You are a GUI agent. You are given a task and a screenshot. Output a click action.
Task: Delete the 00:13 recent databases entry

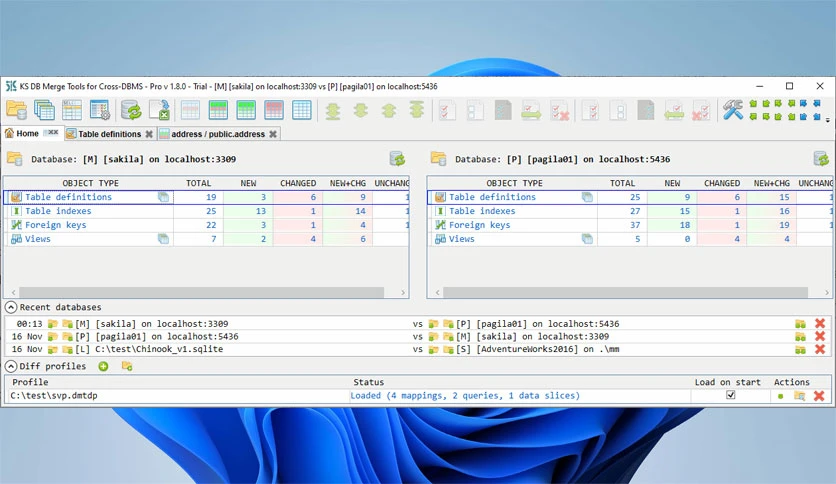(x=820, y=323)
